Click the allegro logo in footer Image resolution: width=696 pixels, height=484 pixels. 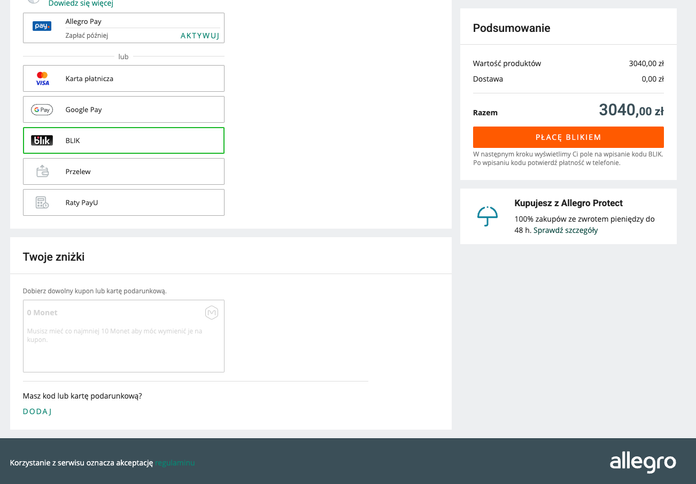643,463
